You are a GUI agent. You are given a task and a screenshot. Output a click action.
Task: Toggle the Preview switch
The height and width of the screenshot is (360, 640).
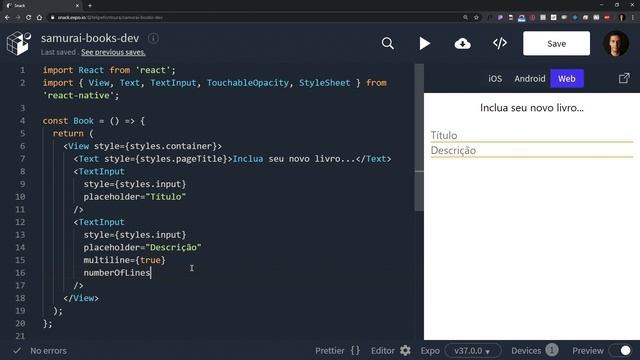click(620, 351)
